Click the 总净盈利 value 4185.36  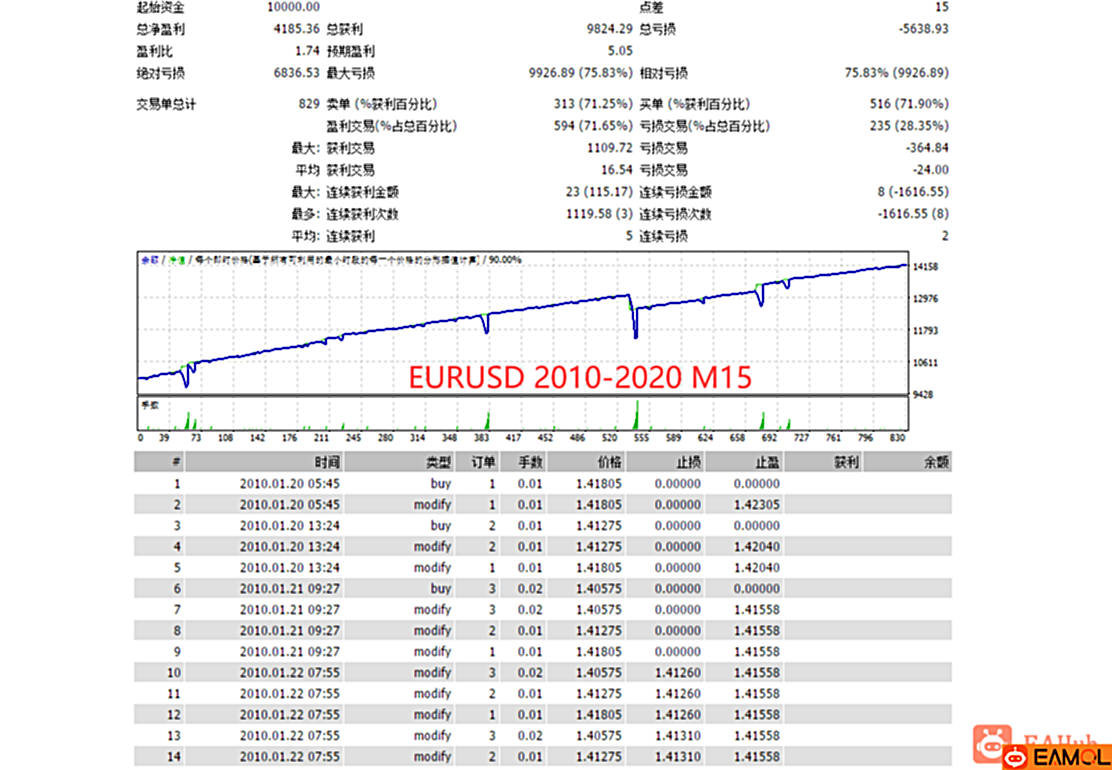click(x=294, y=29)
